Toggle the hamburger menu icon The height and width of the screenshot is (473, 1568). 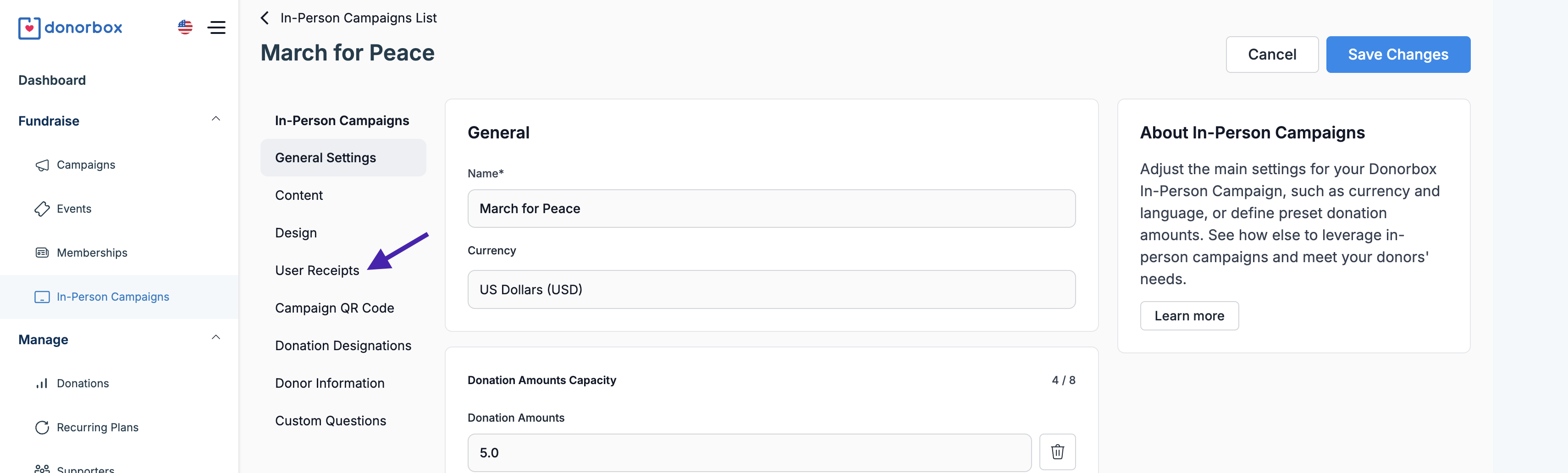(x=217, y=27)
